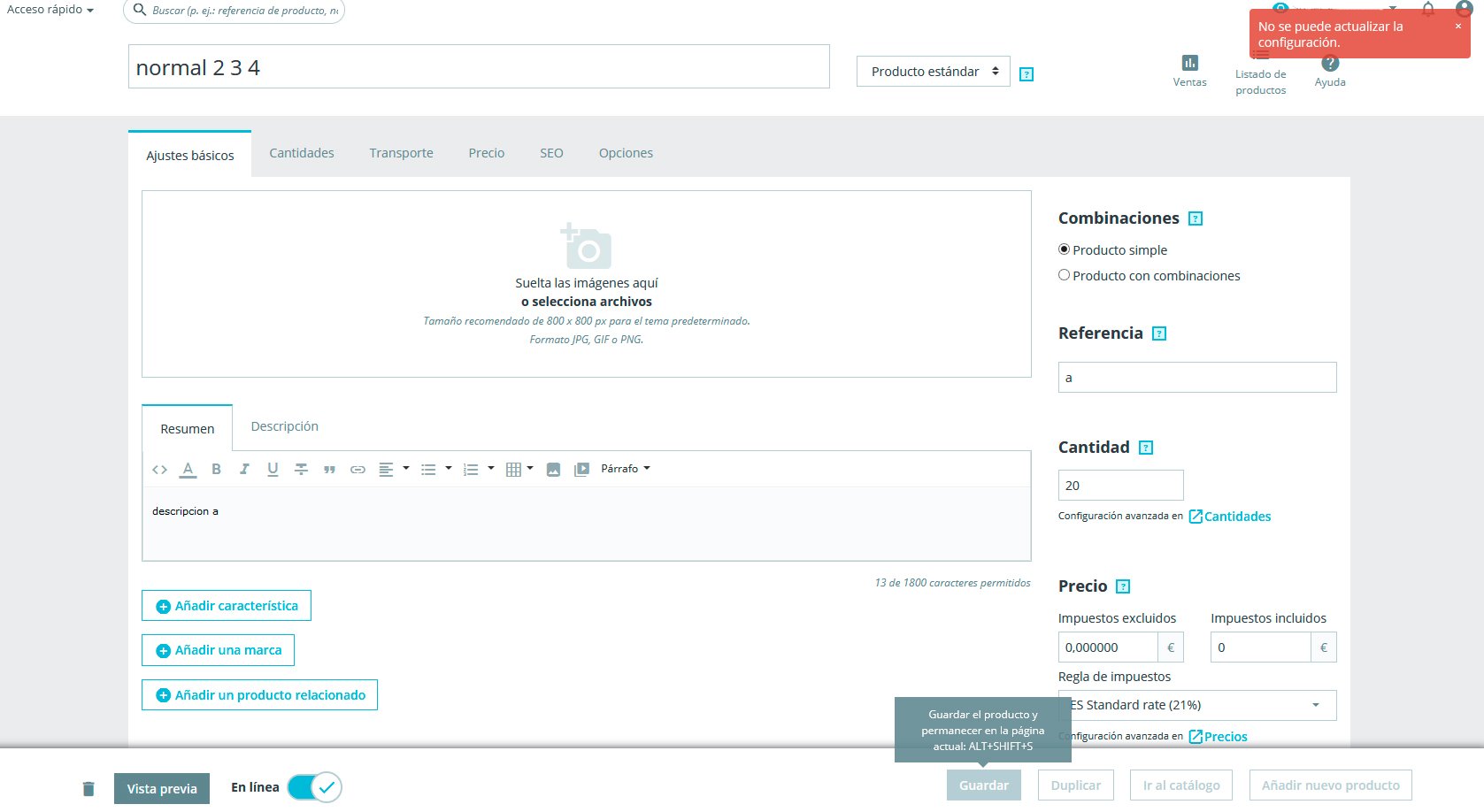The height and width of the screenshot is (812, 1484).
Task: Open the Precios advanced settings link
Action: pos(1218,737)
